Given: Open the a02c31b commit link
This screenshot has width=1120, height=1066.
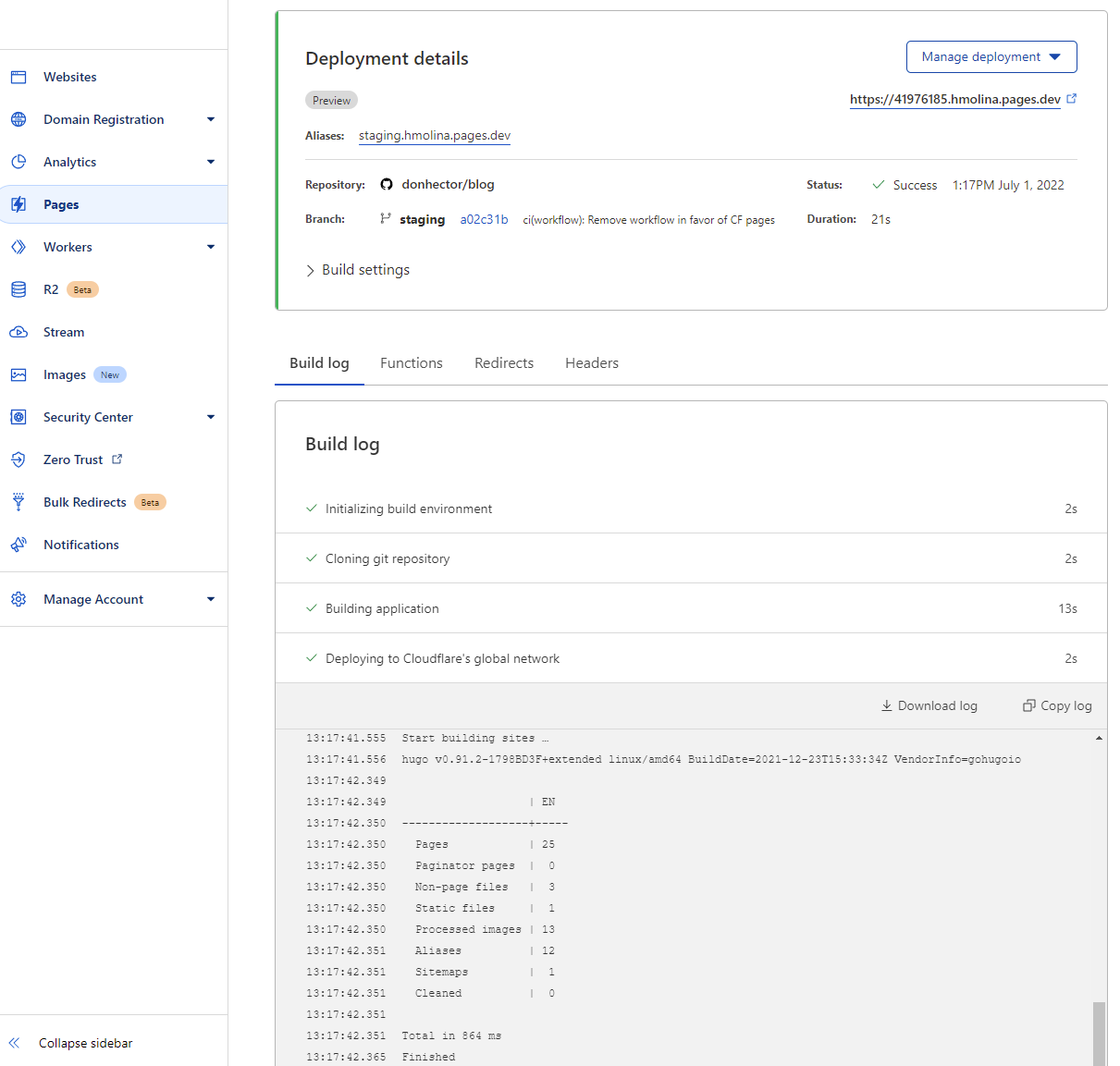Looking at the screenshot, I should 484,219.
